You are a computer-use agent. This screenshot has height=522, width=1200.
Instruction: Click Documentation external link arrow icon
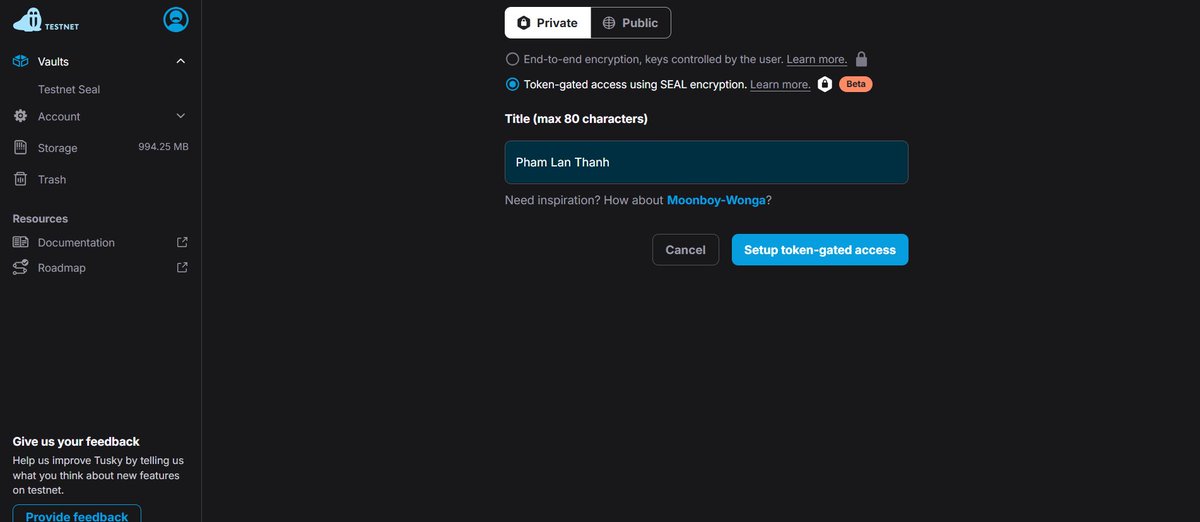point(182,242)
